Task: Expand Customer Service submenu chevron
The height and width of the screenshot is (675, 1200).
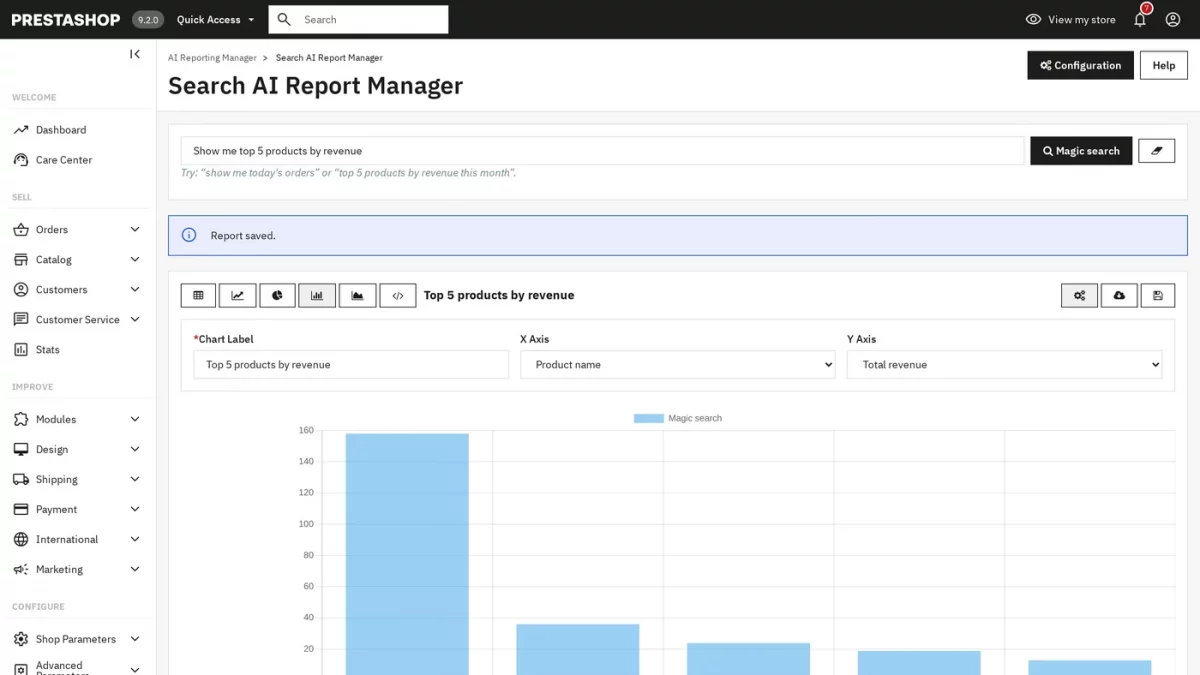Action: tap(135, 320)
